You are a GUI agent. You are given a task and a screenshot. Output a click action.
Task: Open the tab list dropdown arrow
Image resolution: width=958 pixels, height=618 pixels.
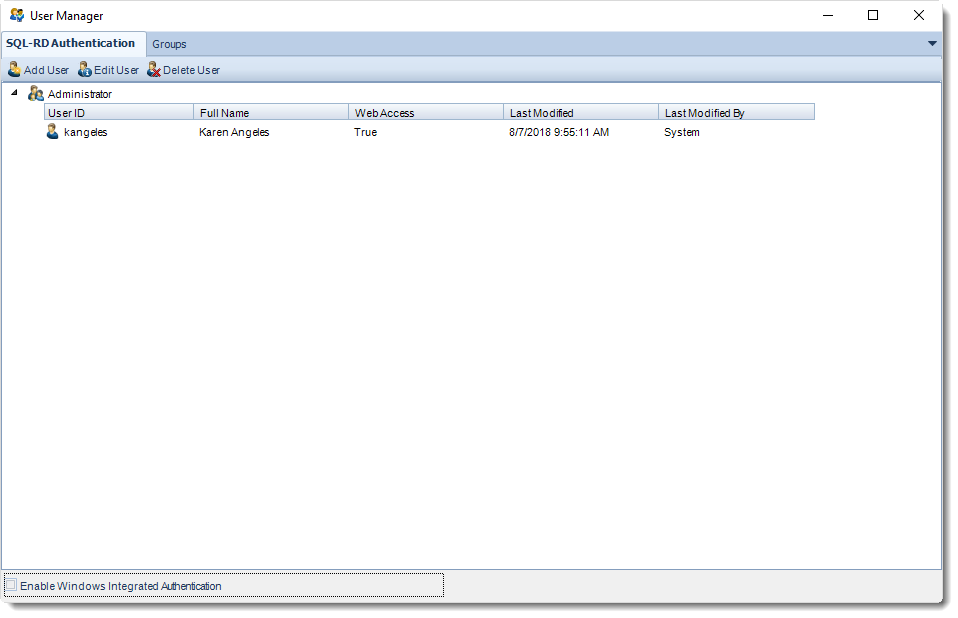click(932, 43)
